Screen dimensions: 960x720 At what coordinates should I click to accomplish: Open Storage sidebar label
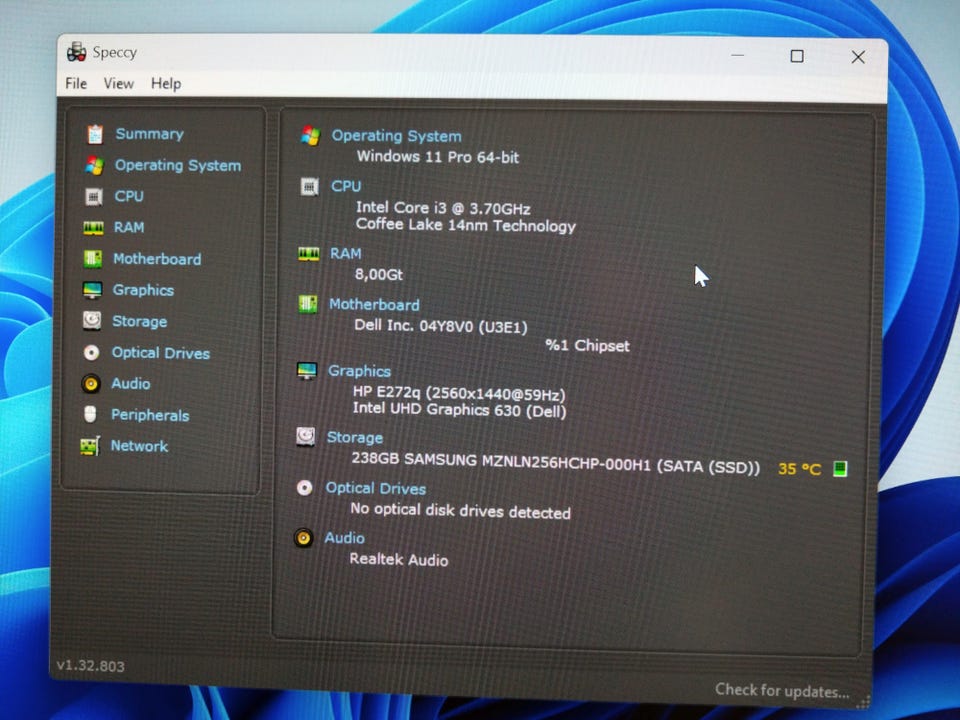[x=140, y=321]
